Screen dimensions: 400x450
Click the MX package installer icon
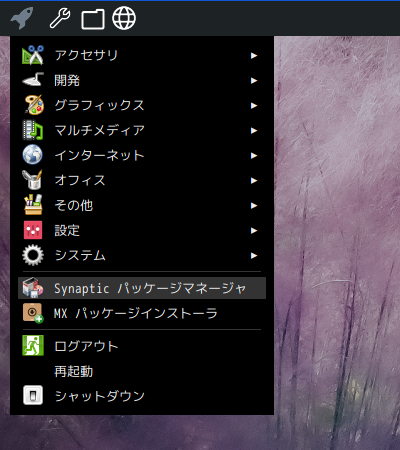point(33,313)
